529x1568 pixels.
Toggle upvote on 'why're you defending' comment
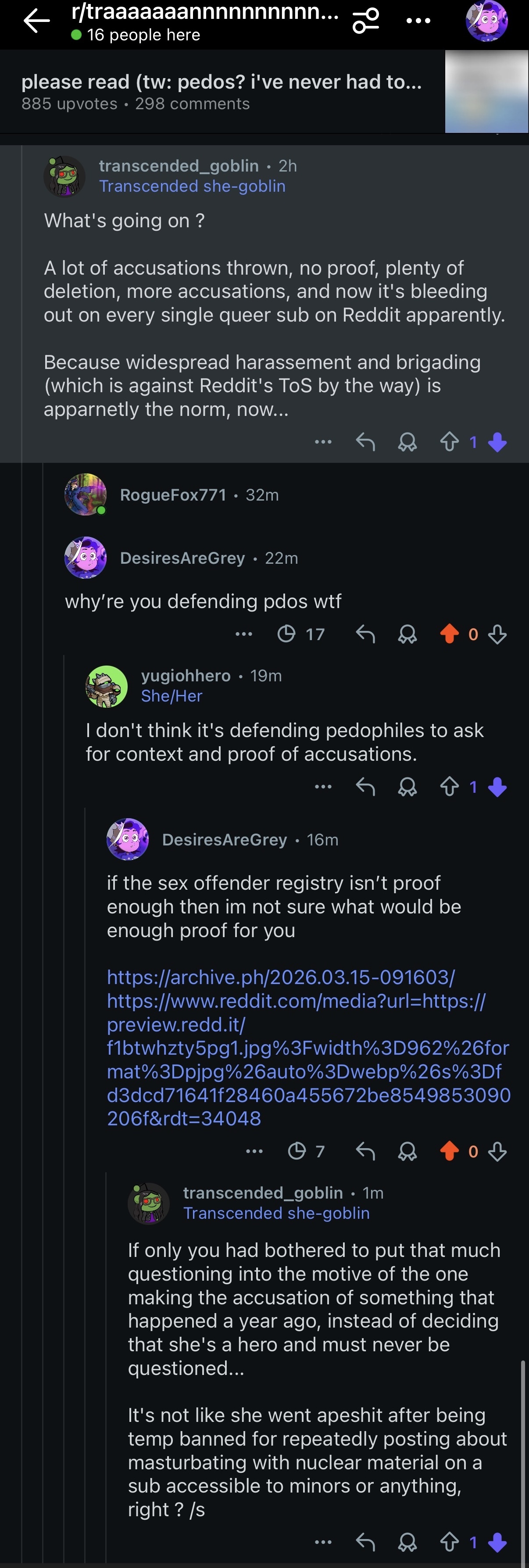(x=449, y=634)
